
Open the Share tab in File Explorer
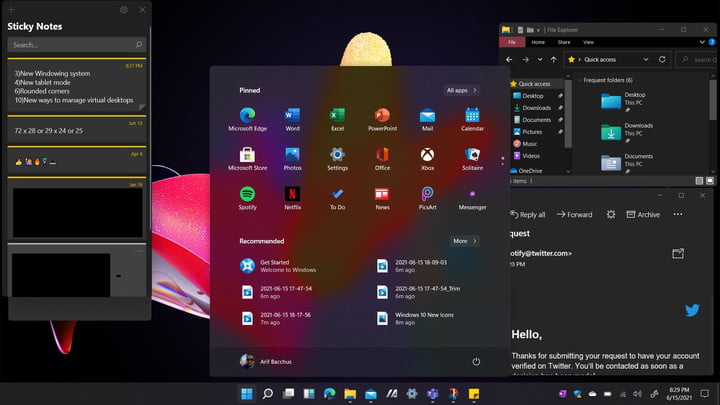point(564,42)
